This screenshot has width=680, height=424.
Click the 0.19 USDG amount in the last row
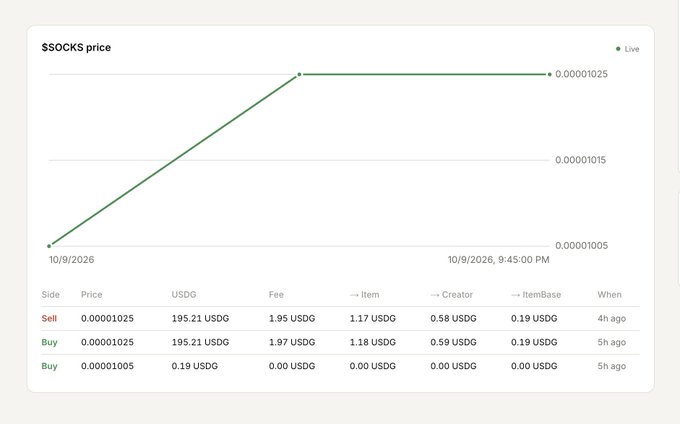pos(194,366)
